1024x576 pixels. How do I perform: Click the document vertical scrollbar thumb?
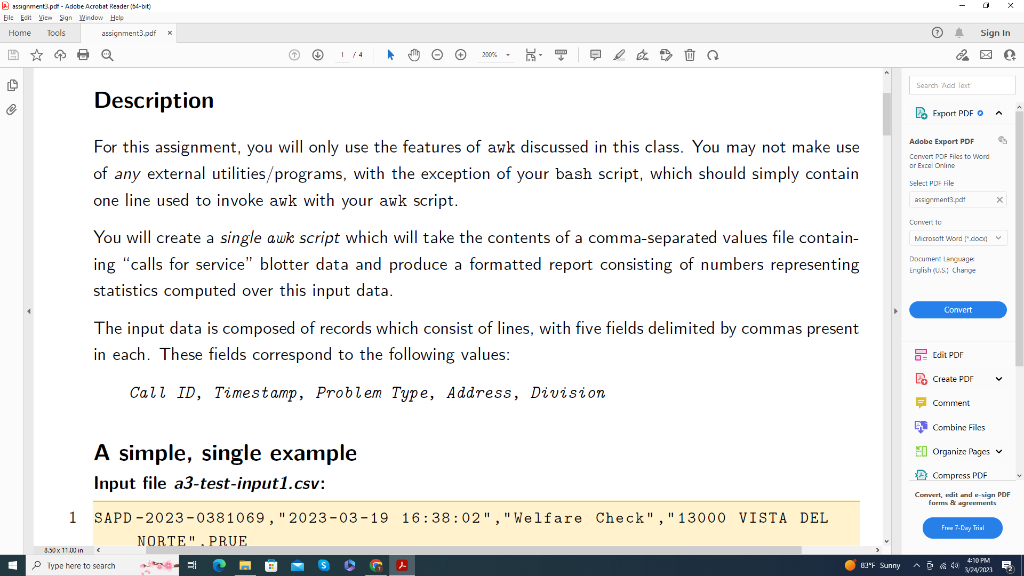(x=886, y=114)
